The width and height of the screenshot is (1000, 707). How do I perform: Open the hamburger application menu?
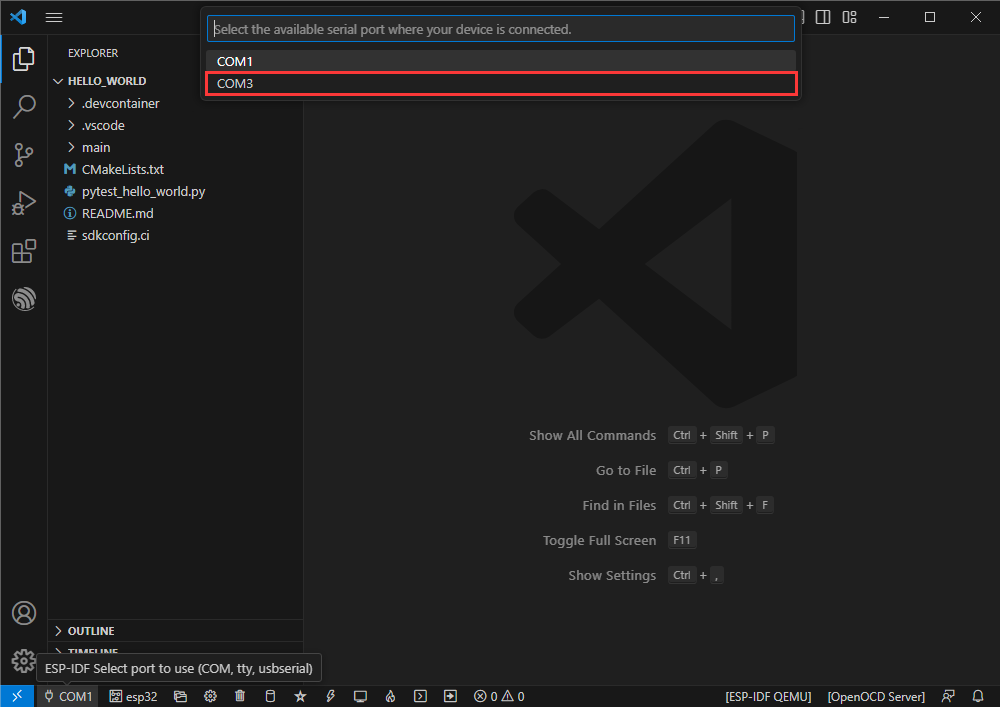coord(54,17)
